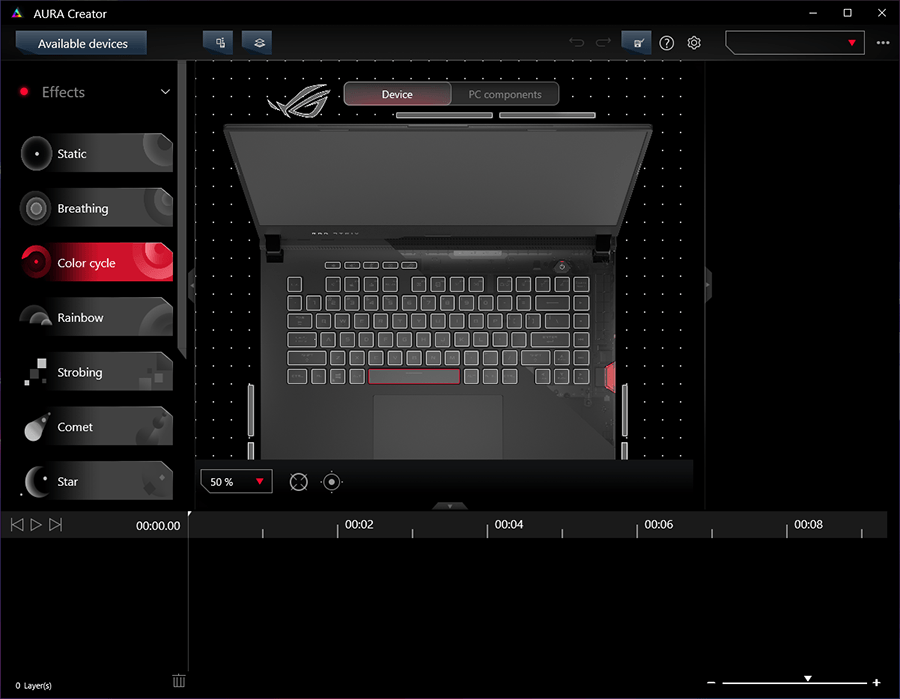
Task: Switch to the Device tab
Action: pyautogui.click(x=397, y=94)
